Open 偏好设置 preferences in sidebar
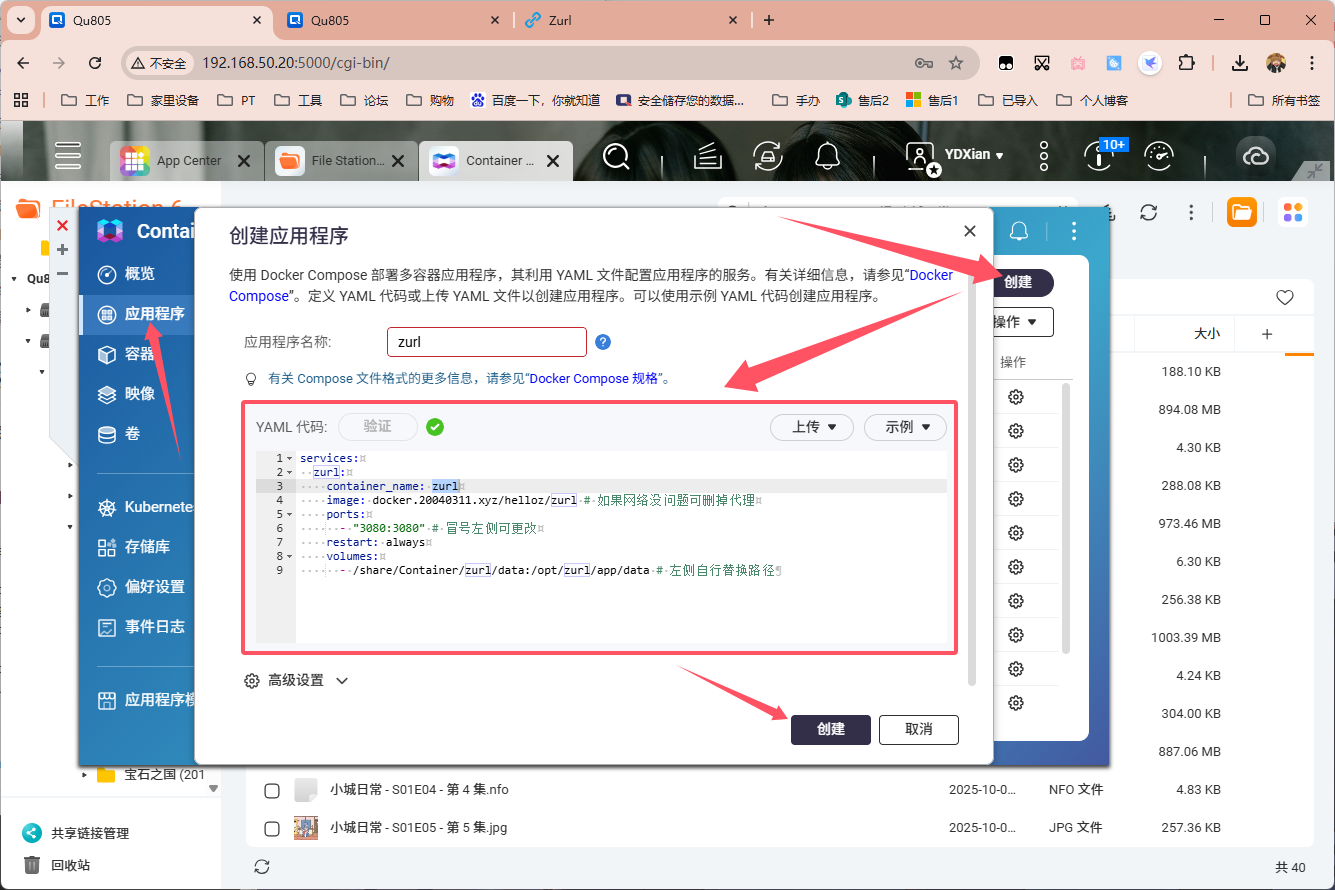 click(154, 587)
